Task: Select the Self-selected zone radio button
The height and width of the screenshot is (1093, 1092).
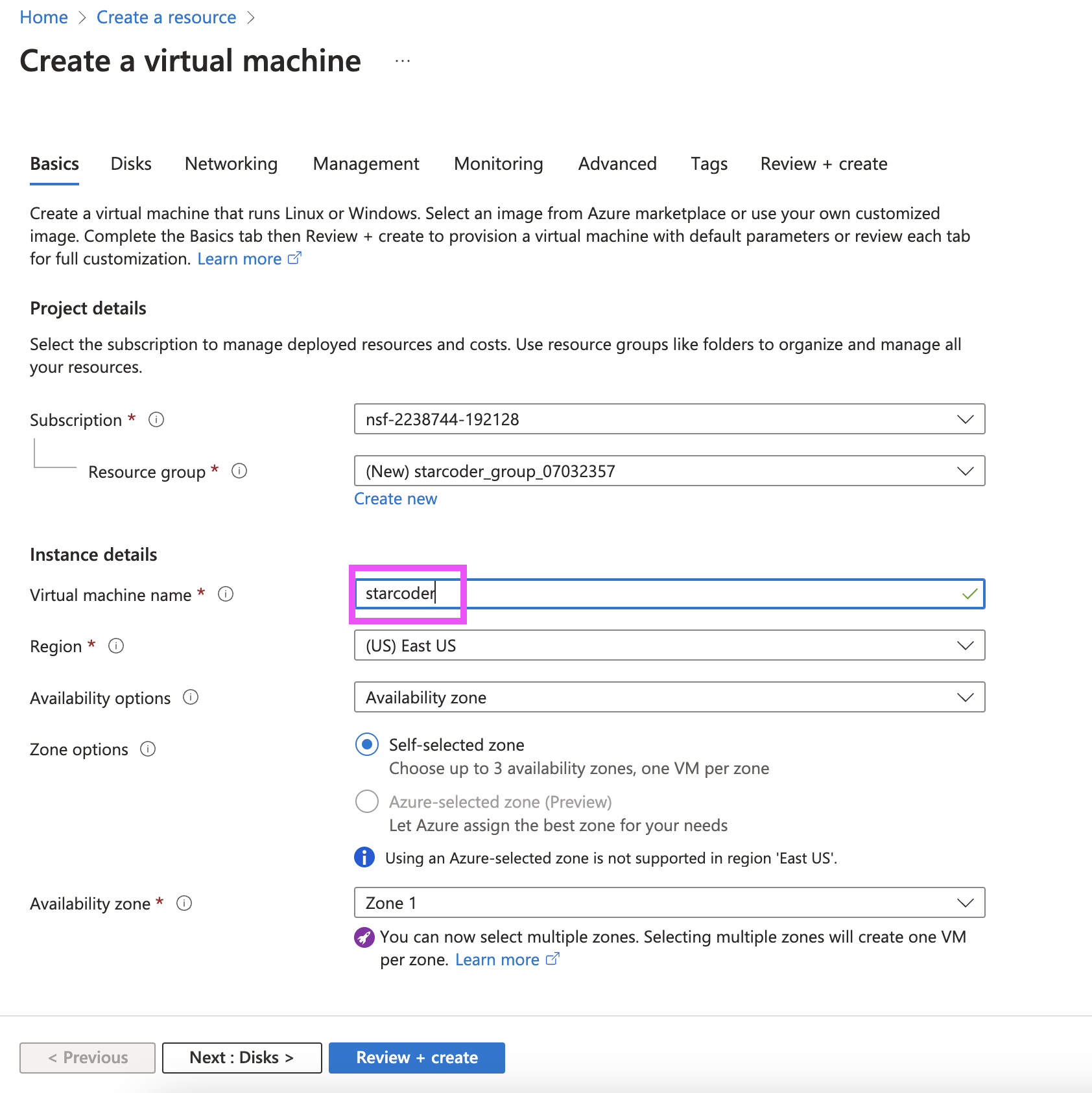Action: point(367,744)
